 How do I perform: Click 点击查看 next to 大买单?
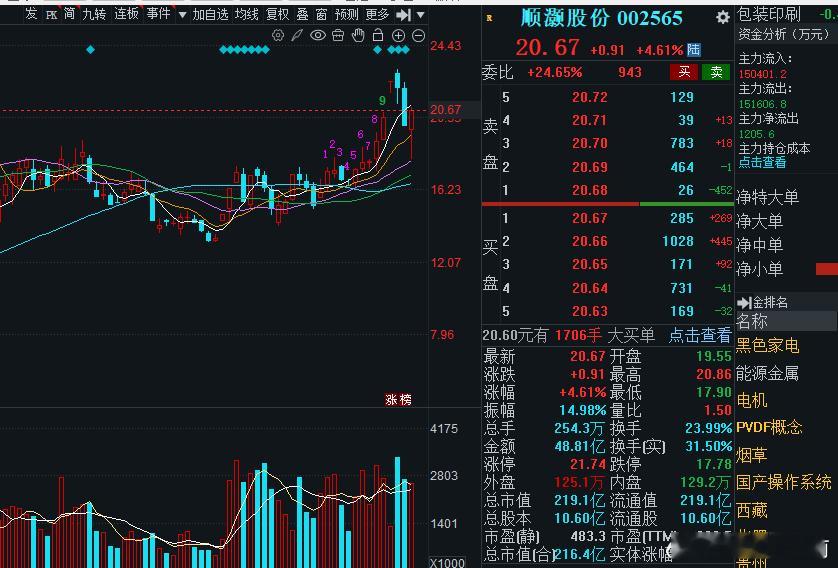700,335
